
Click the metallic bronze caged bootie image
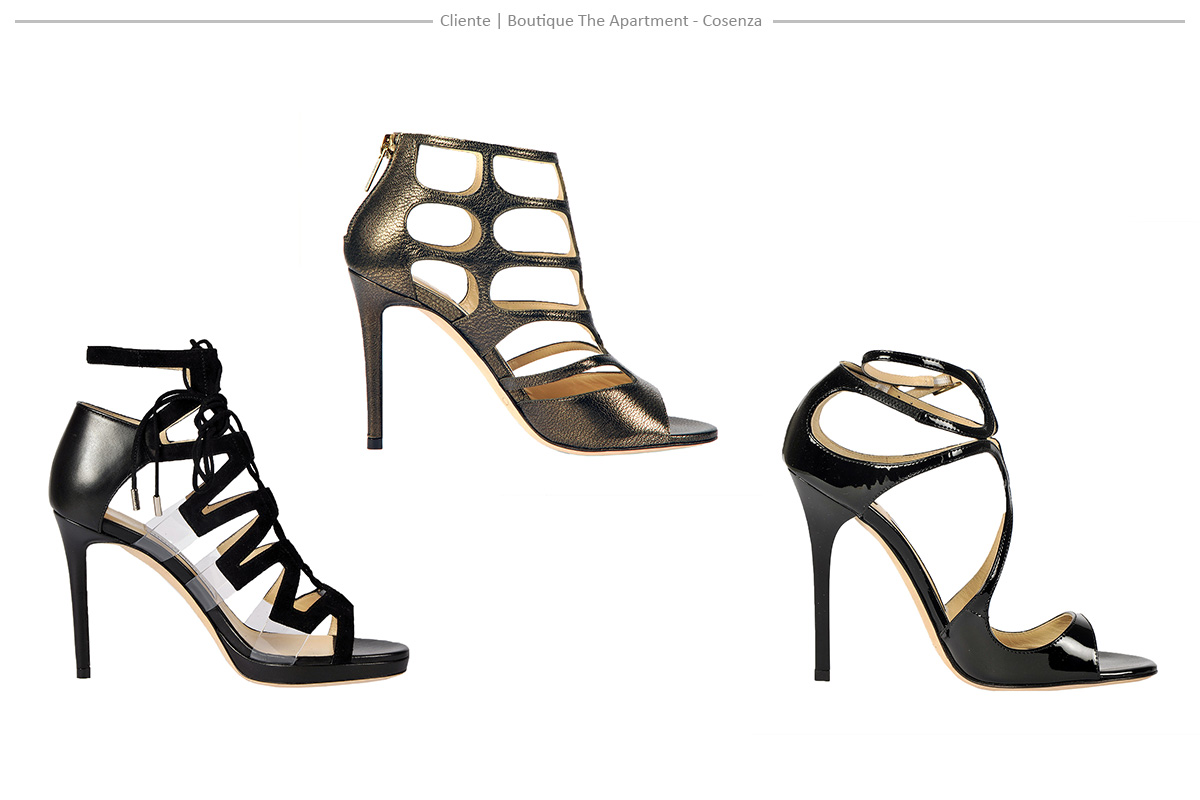click(x=531, y=293)
